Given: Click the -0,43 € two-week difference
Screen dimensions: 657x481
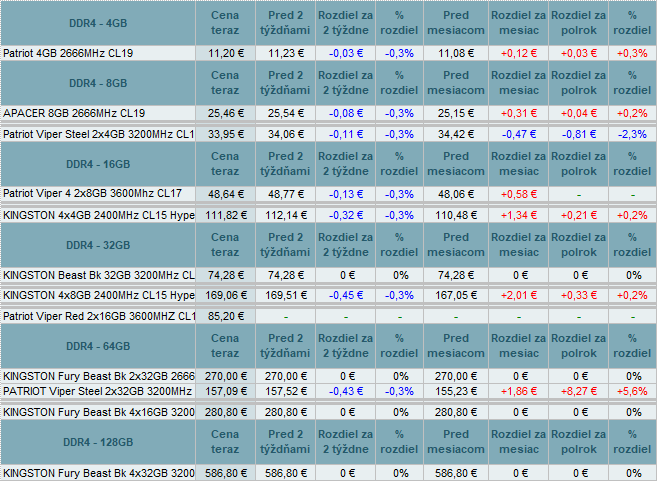Looking at the screenshot, I should coord(346,391).
